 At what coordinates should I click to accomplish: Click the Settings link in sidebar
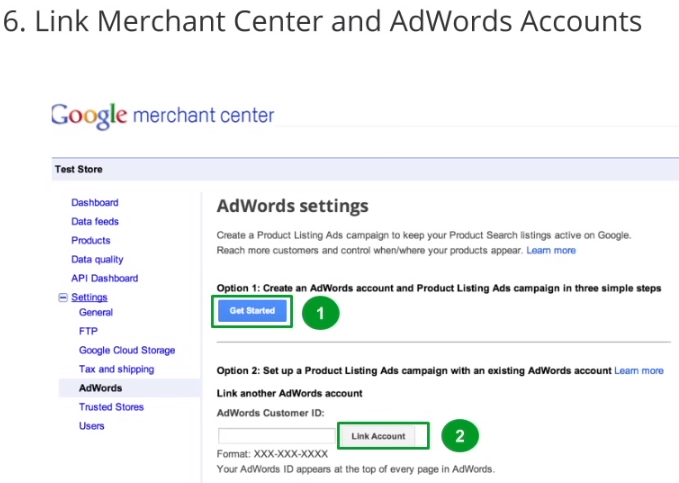[89, 297]
